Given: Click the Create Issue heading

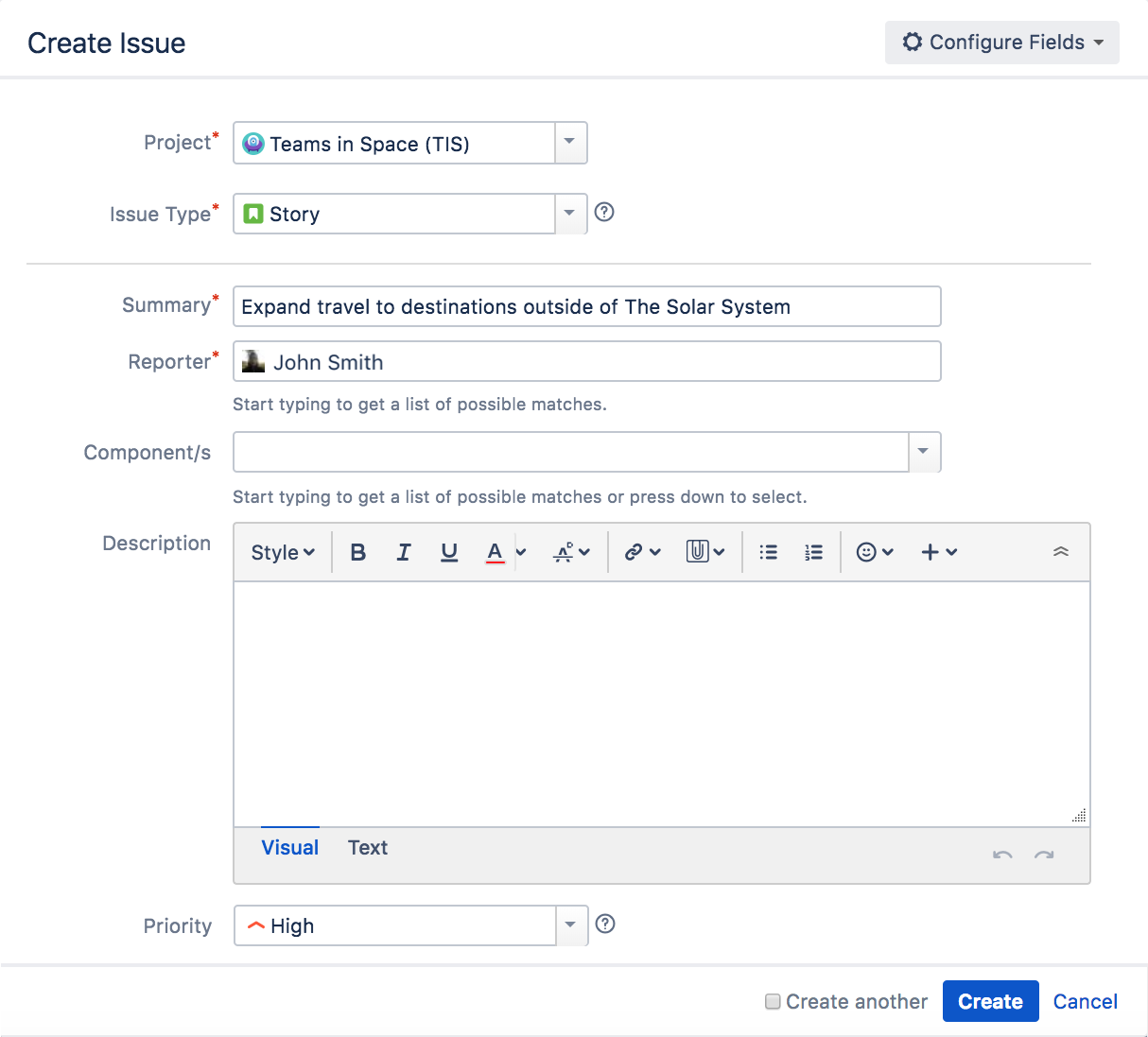Looking at the screenshot, I should click(x=106, y=43).
